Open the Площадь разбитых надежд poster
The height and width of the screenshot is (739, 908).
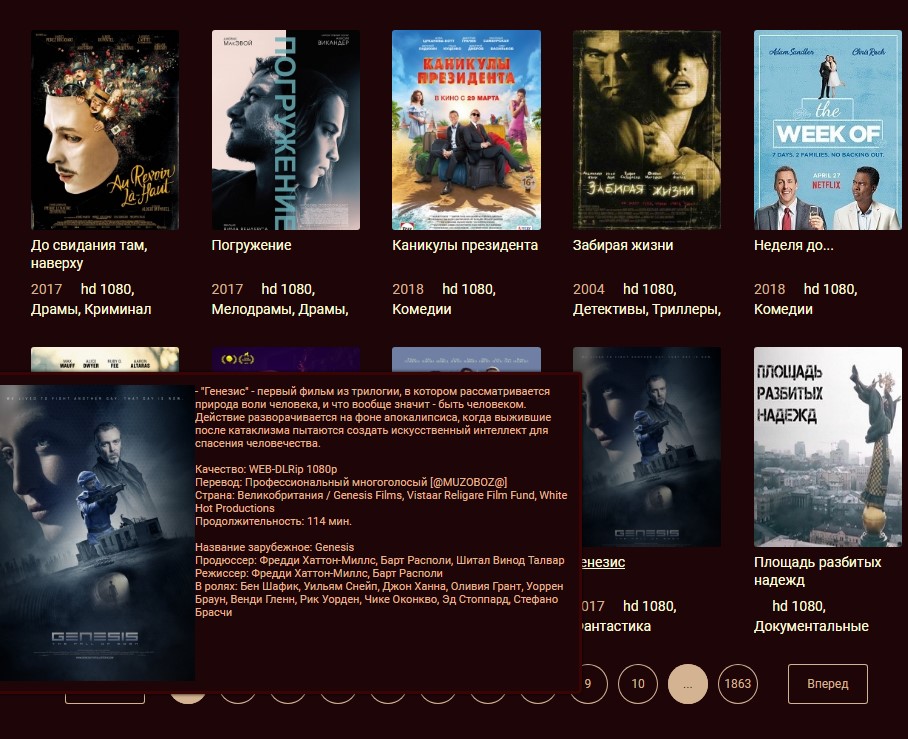(x=828, y=447)
